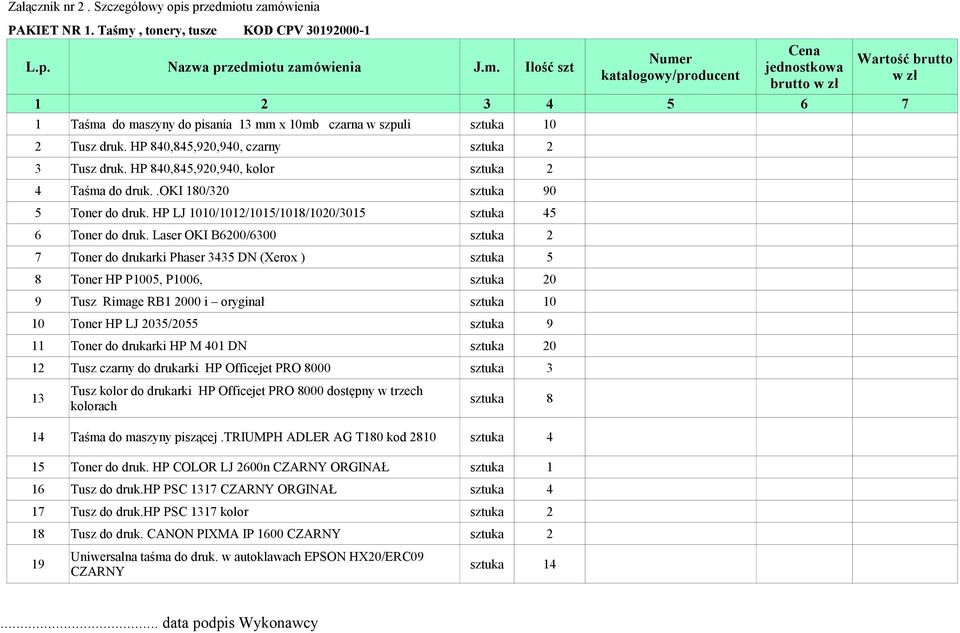Select the title 'PAKIET NR 1. Taśmy, tonery, tusze'
This screenshot has width=960, height=633.
tap(113, 31)
